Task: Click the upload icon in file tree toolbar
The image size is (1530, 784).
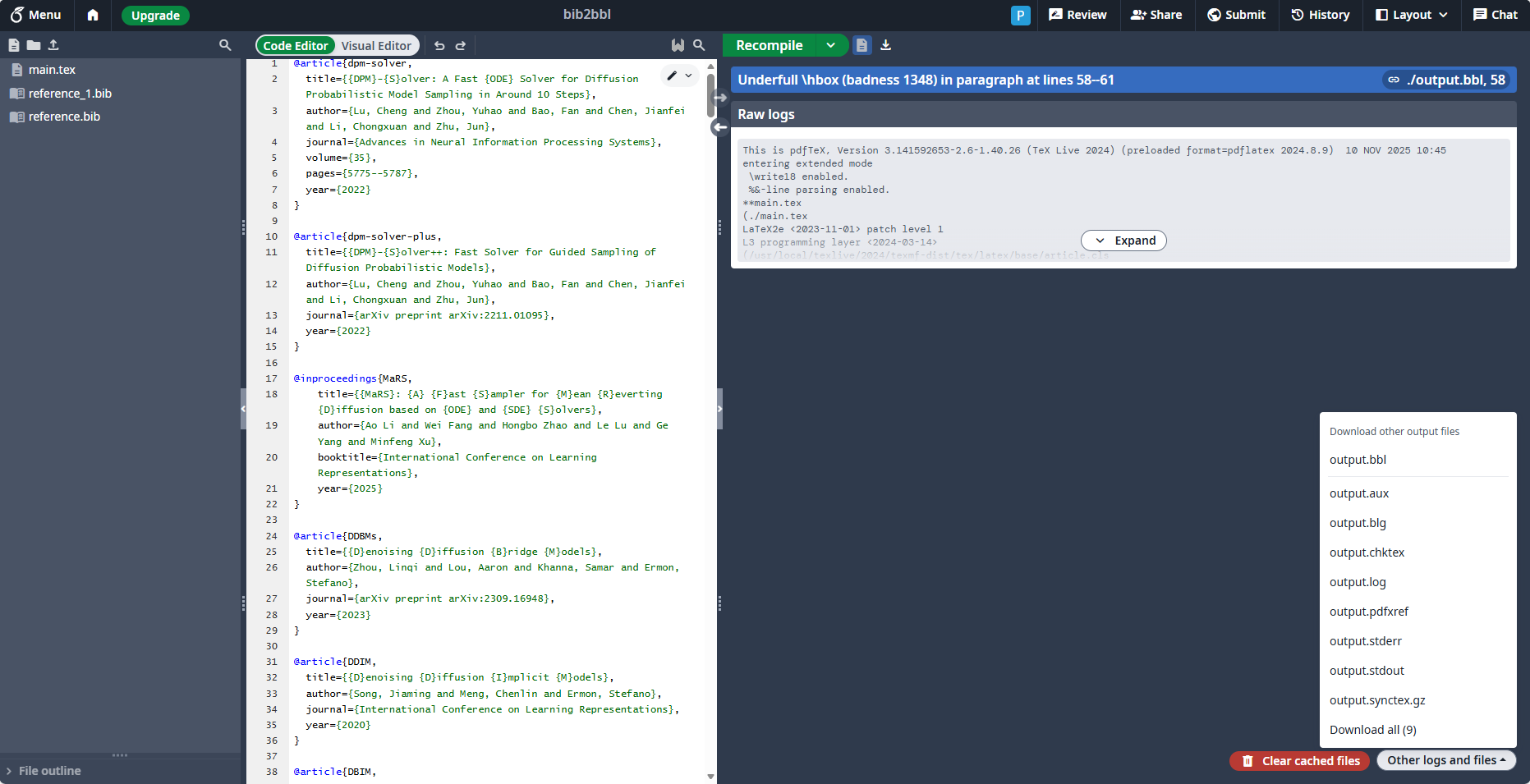Action: coord(53,45)
